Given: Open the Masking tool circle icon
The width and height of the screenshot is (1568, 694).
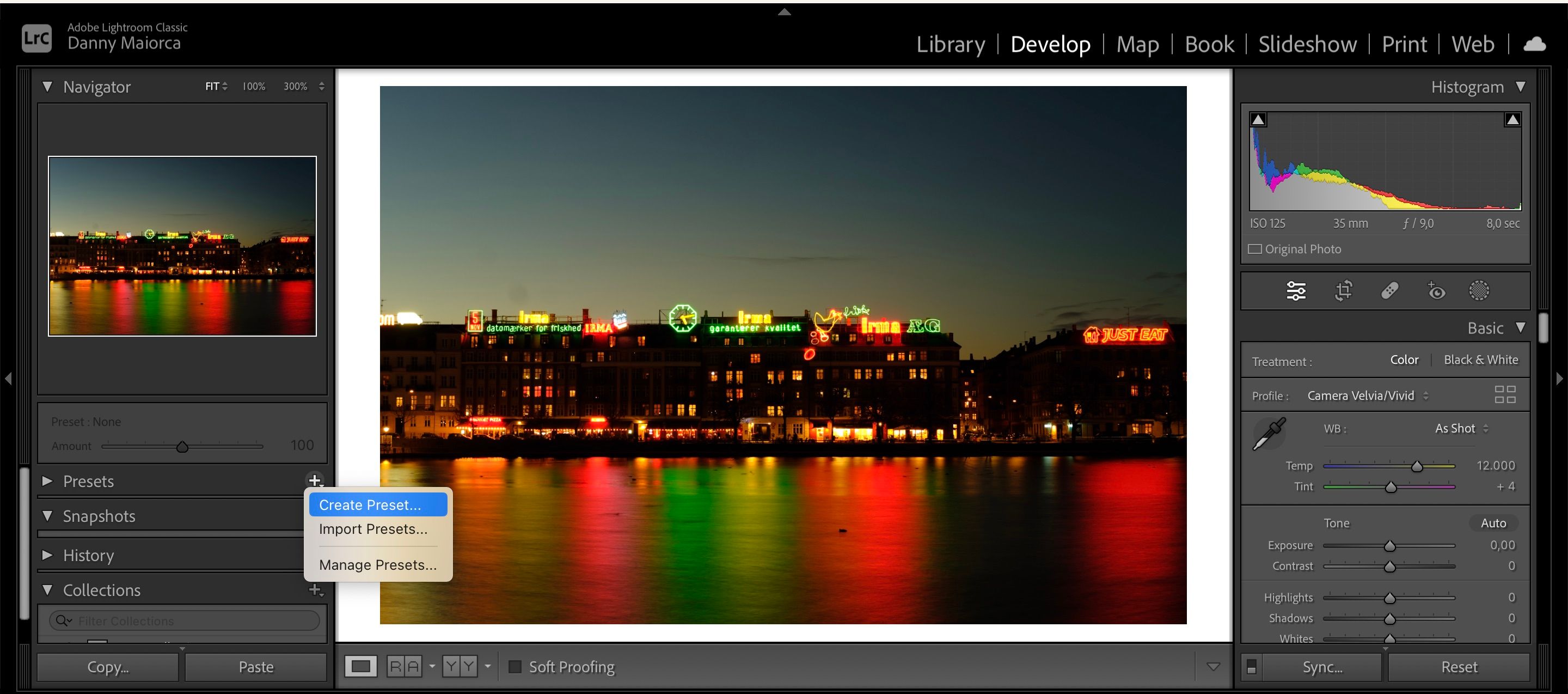Looking at the screenshot, I should pyautogui.click(x=1479, y=291).
